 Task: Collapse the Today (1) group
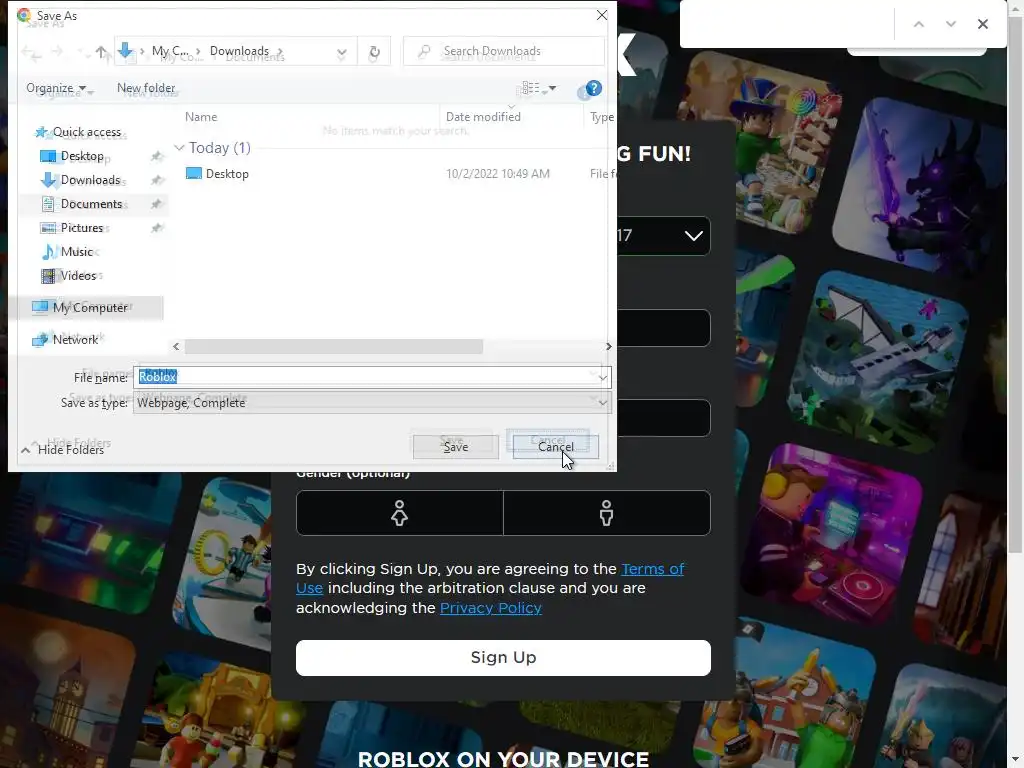coord(179,148)
